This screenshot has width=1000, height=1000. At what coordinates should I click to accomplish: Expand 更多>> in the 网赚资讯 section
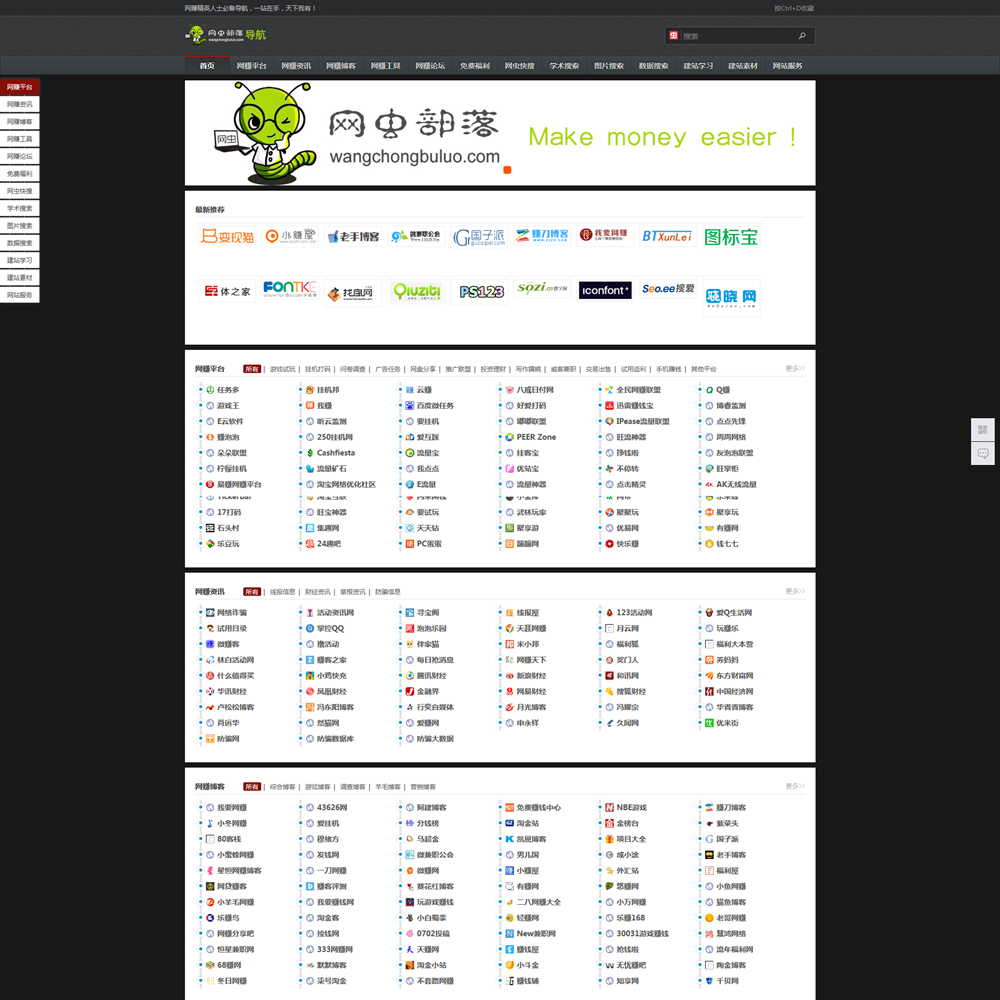point(795,591)
